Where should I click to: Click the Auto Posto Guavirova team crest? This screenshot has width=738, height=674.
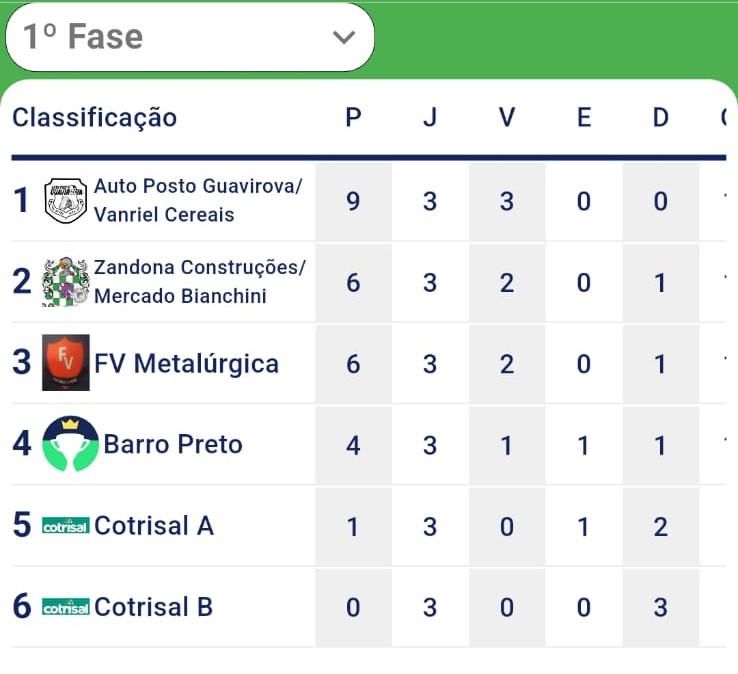pyautogui.click(x=66, y=201)
